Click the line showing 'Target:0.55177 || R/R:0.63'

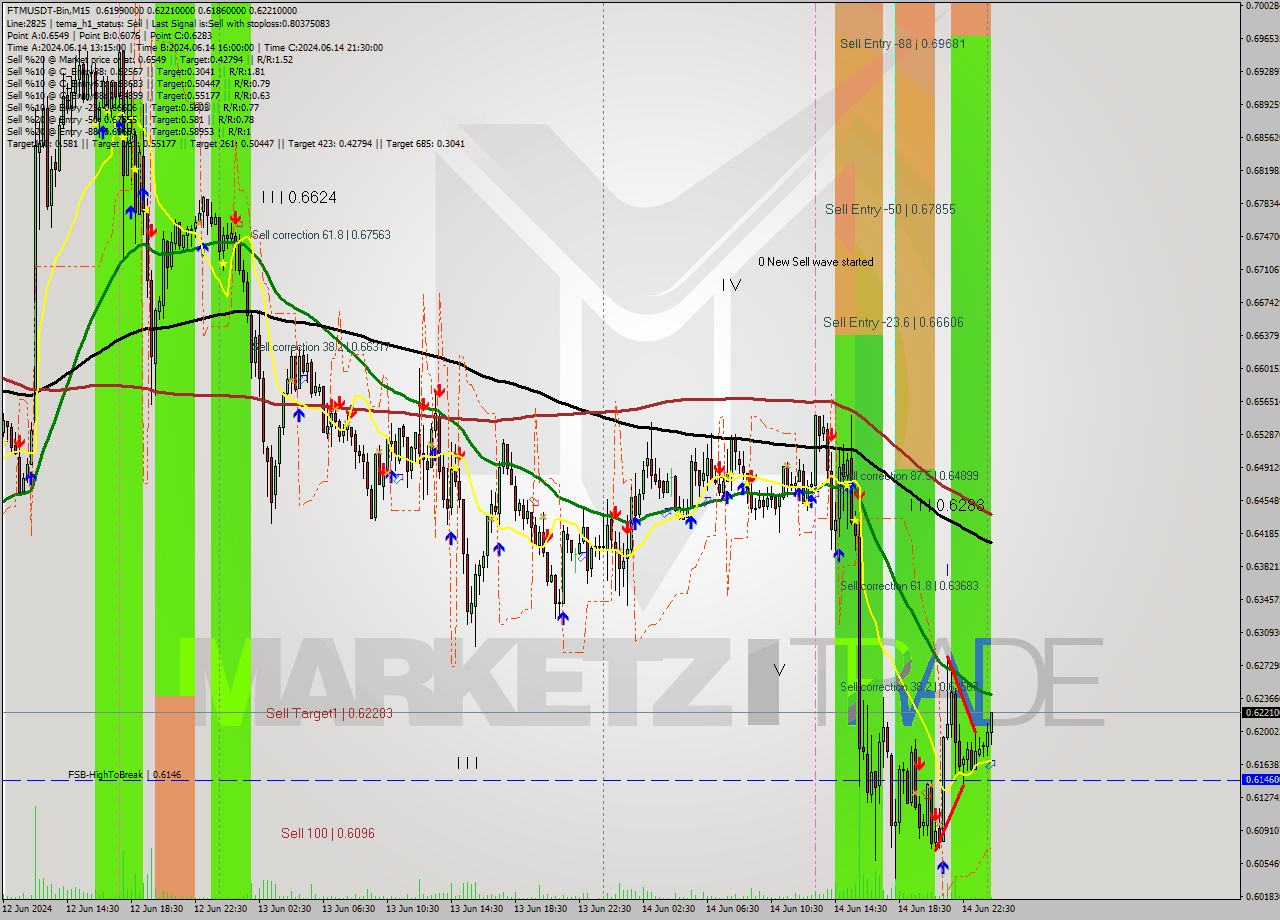tap(138, 95)
